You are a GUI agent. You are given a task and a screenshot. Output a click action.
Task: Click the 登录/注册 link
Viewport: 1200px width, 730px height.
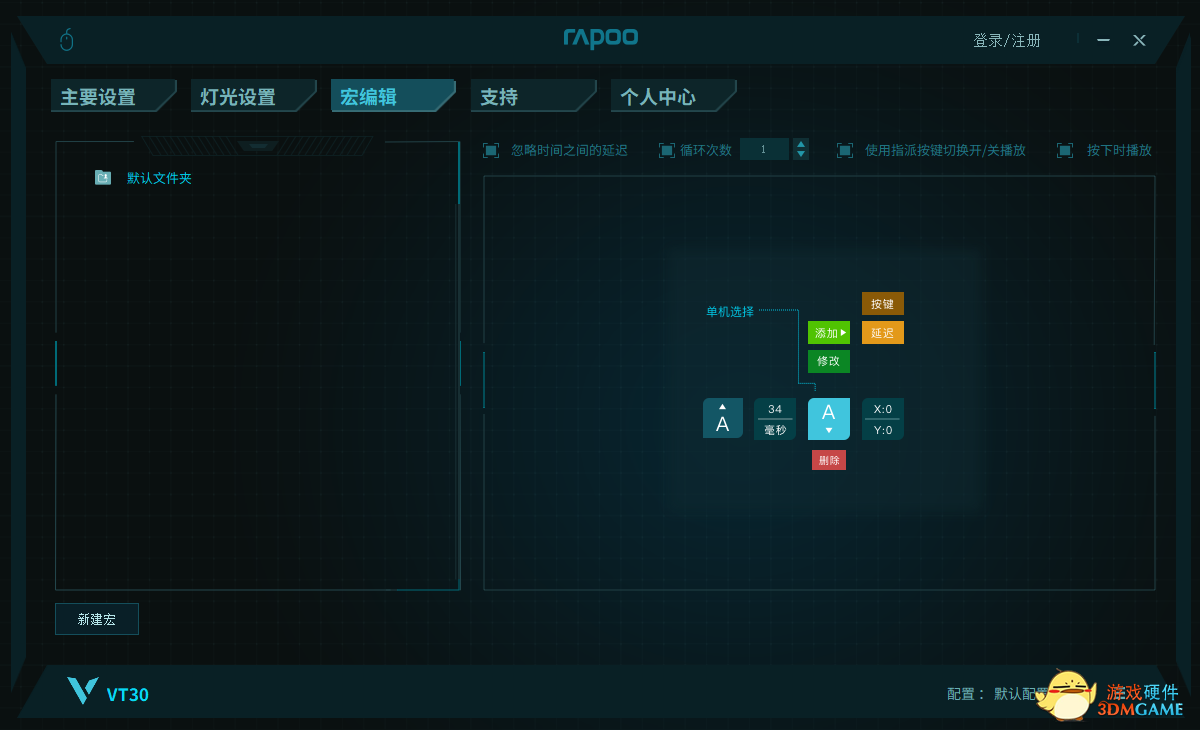[1007, 40]
